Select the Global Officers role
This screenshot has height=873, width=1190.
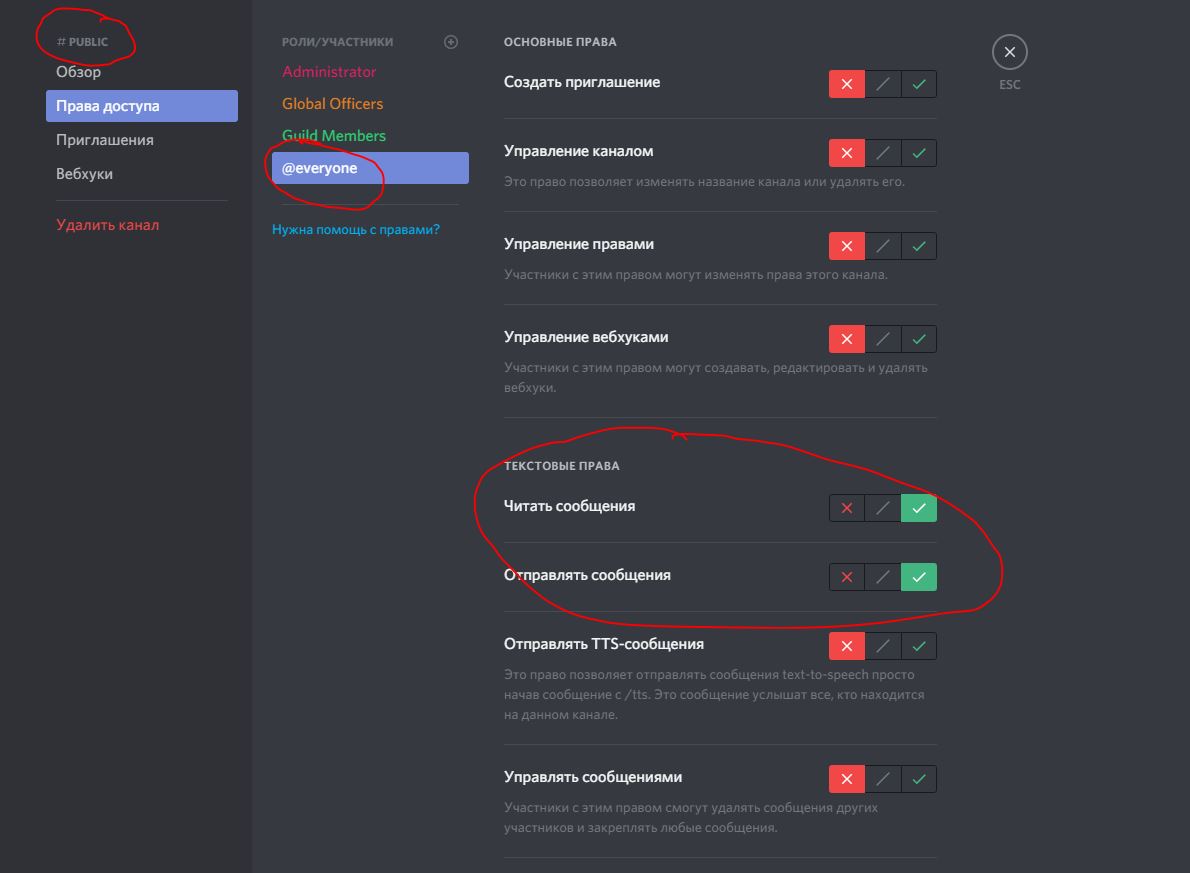[332, 104]
